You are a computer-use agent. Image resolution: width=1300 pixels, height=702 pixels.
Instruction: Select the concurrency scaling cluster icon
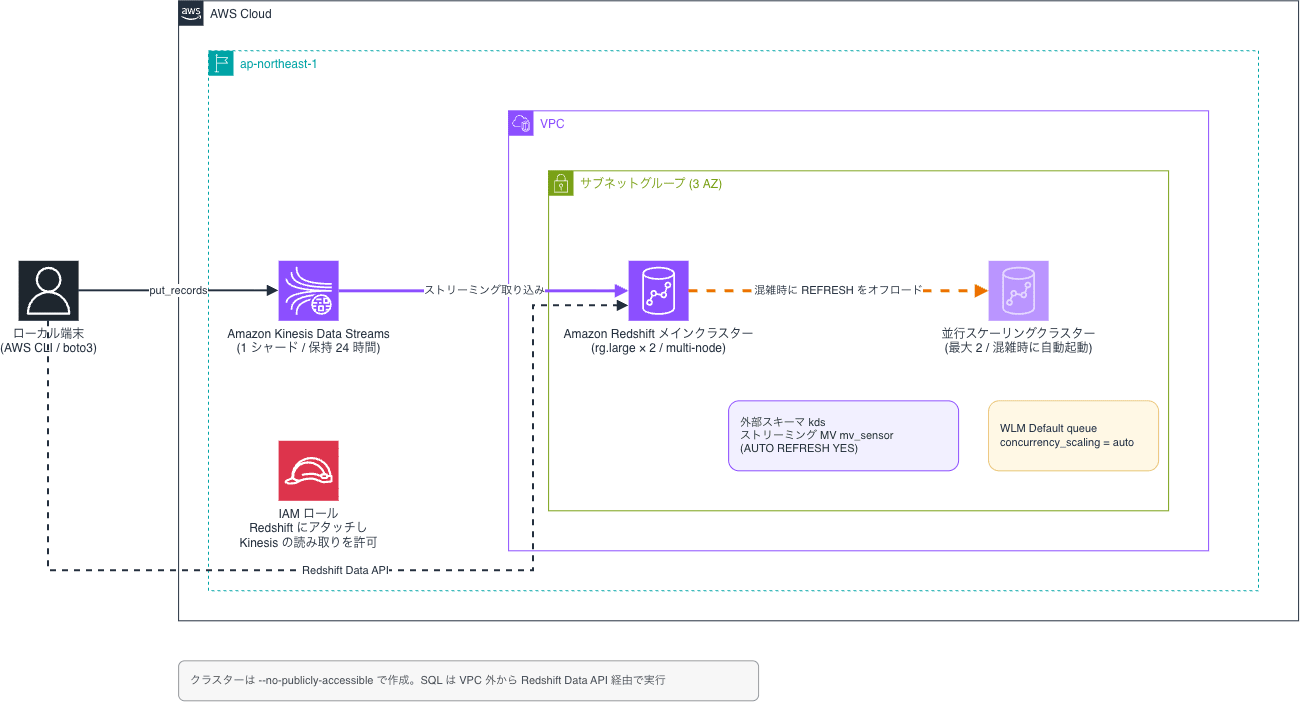(x=1018, y=291)
